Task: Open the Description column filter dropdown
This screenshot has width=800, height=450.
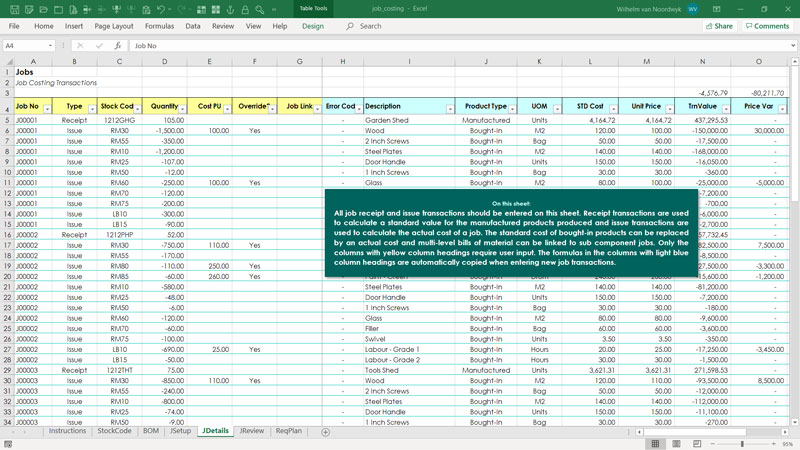Action: [x=450, y=109]
